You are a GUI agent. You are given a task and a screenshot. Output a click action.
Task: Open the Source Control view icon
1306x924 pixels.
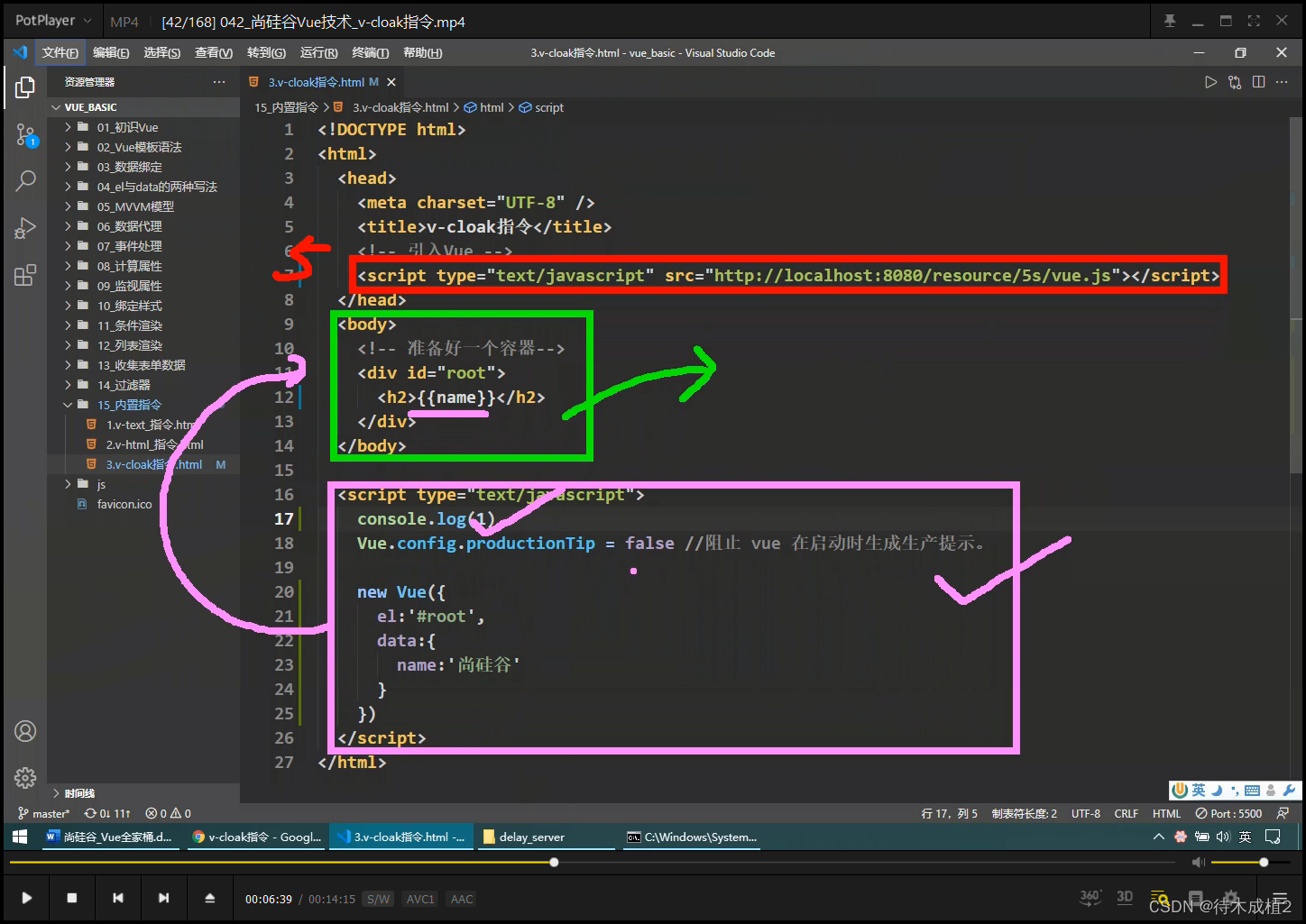point(25,135)
